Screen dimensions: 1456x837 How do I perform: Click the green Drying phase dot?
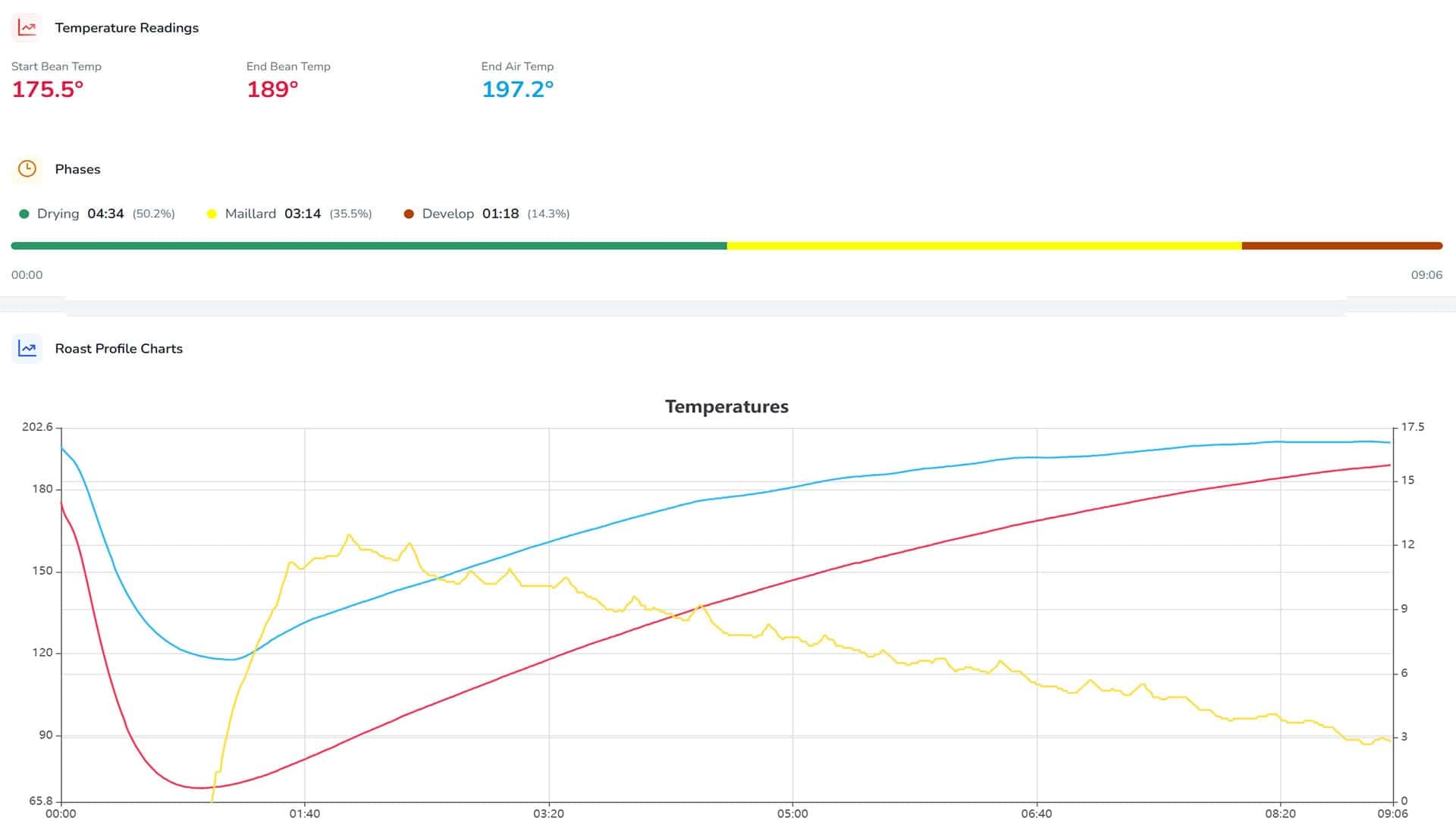click(x=24, y=214)
